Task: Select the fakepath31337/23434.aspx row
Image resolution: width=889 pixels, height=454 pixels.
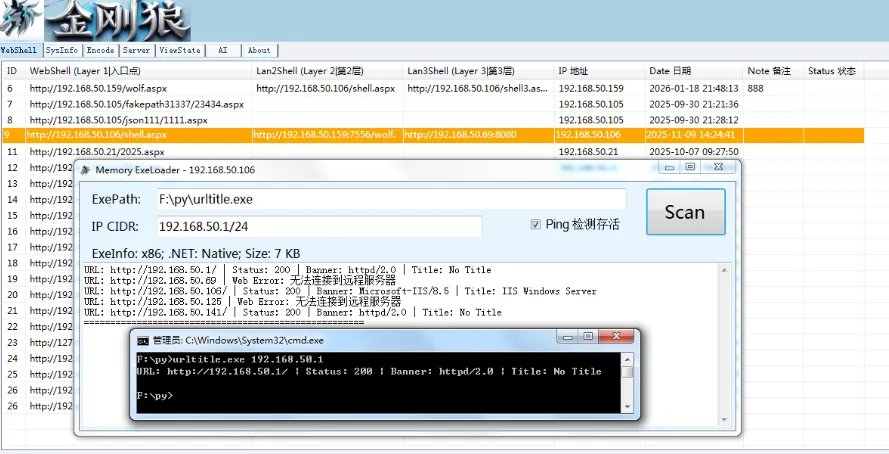Action: pyautogui.click(x=433, y=104)
